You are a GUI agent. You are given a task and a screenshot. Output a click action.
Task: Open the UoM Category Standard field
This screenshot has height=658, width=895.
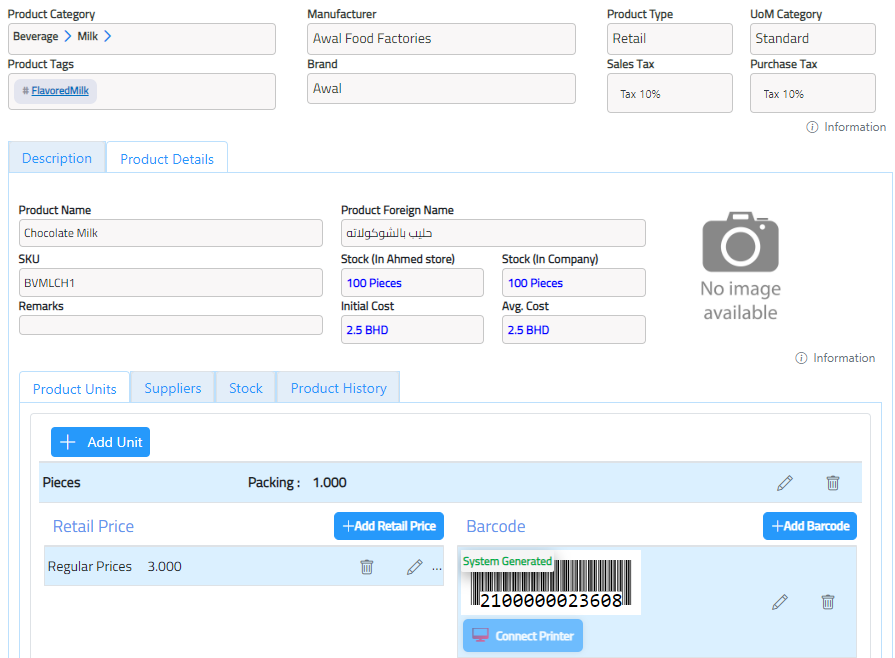[x=812, y=39]
